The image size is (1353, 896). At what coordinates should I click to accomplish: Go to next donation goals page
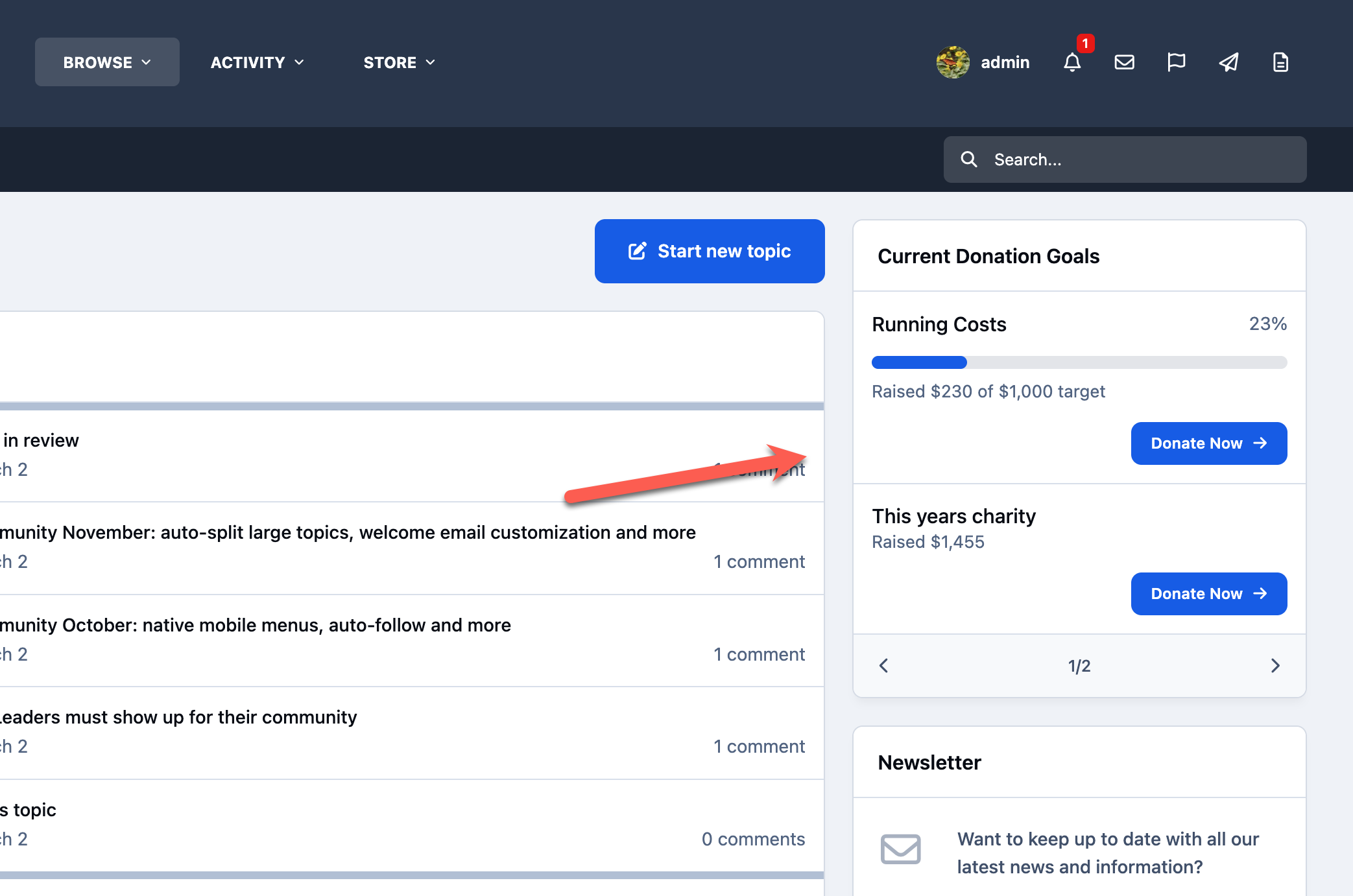[x=1275, y=666]
